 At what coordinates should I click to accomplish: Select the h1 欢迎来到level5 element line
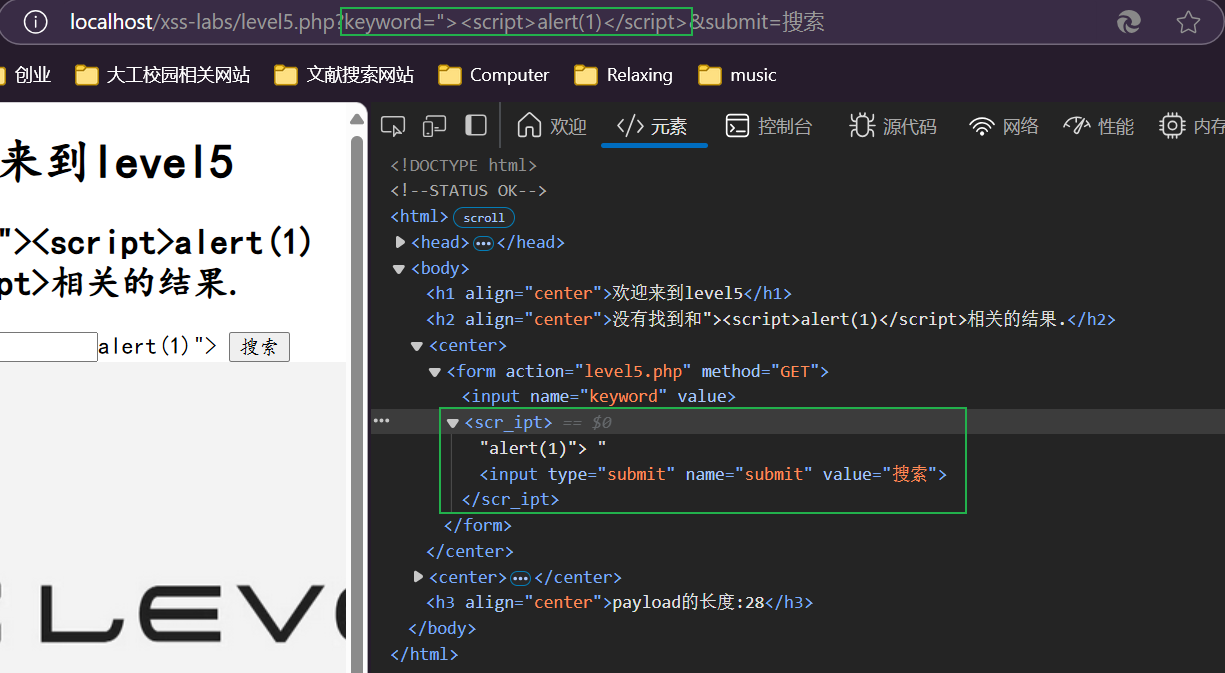coord(609,293)
